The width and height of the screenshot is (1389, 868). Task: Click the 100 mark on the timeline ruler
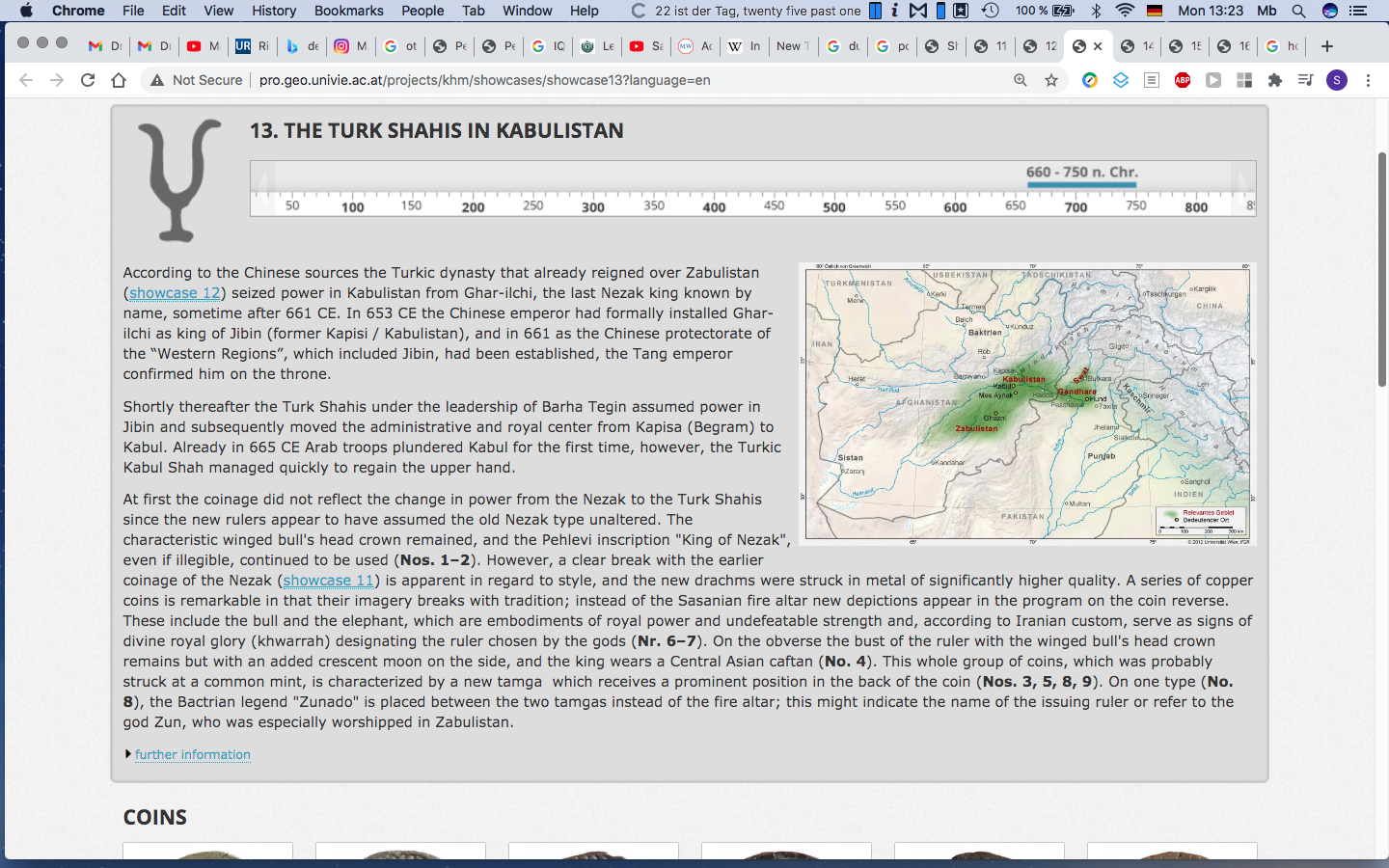pos(352,206)
